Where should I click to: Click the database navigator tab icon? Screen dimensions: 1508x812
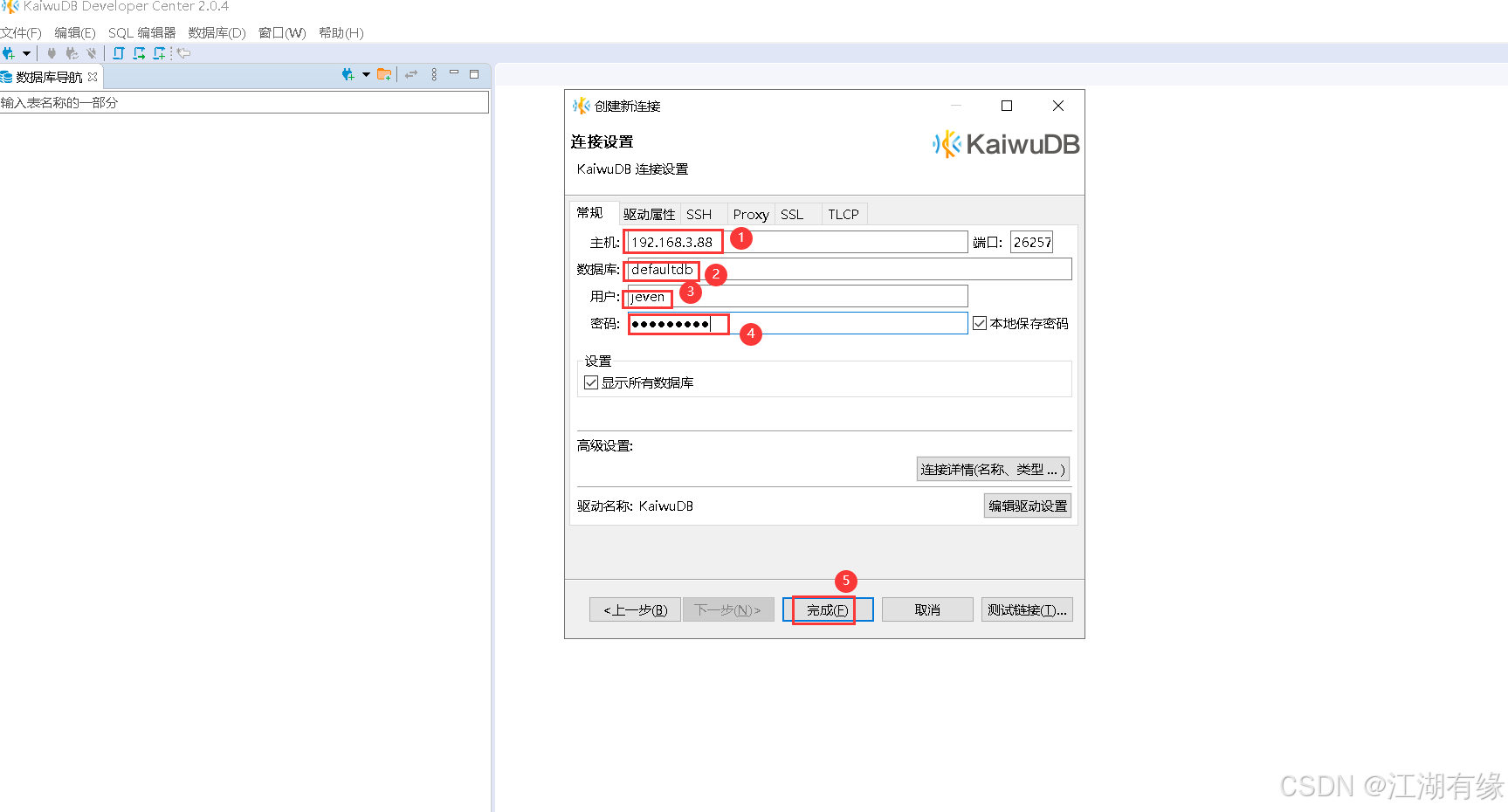(7, 77)
